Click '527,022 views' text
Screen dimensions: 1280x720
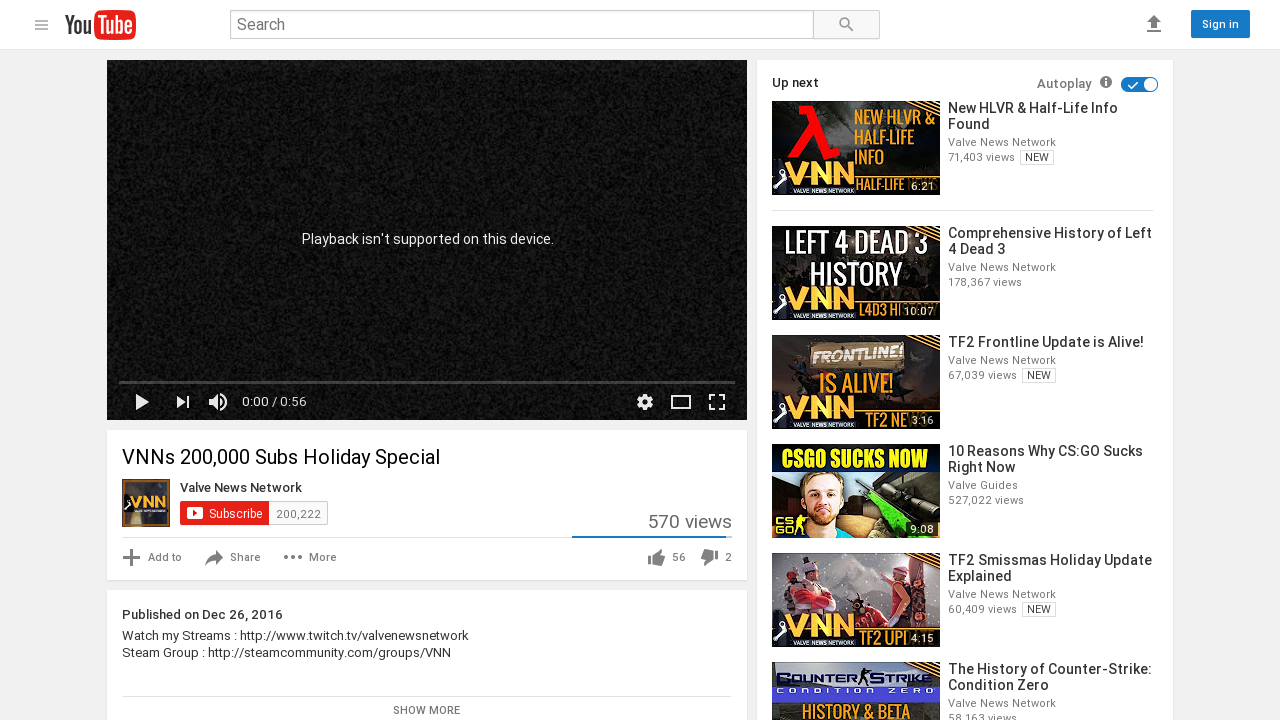pyautogui.click(x=986, y=501)
